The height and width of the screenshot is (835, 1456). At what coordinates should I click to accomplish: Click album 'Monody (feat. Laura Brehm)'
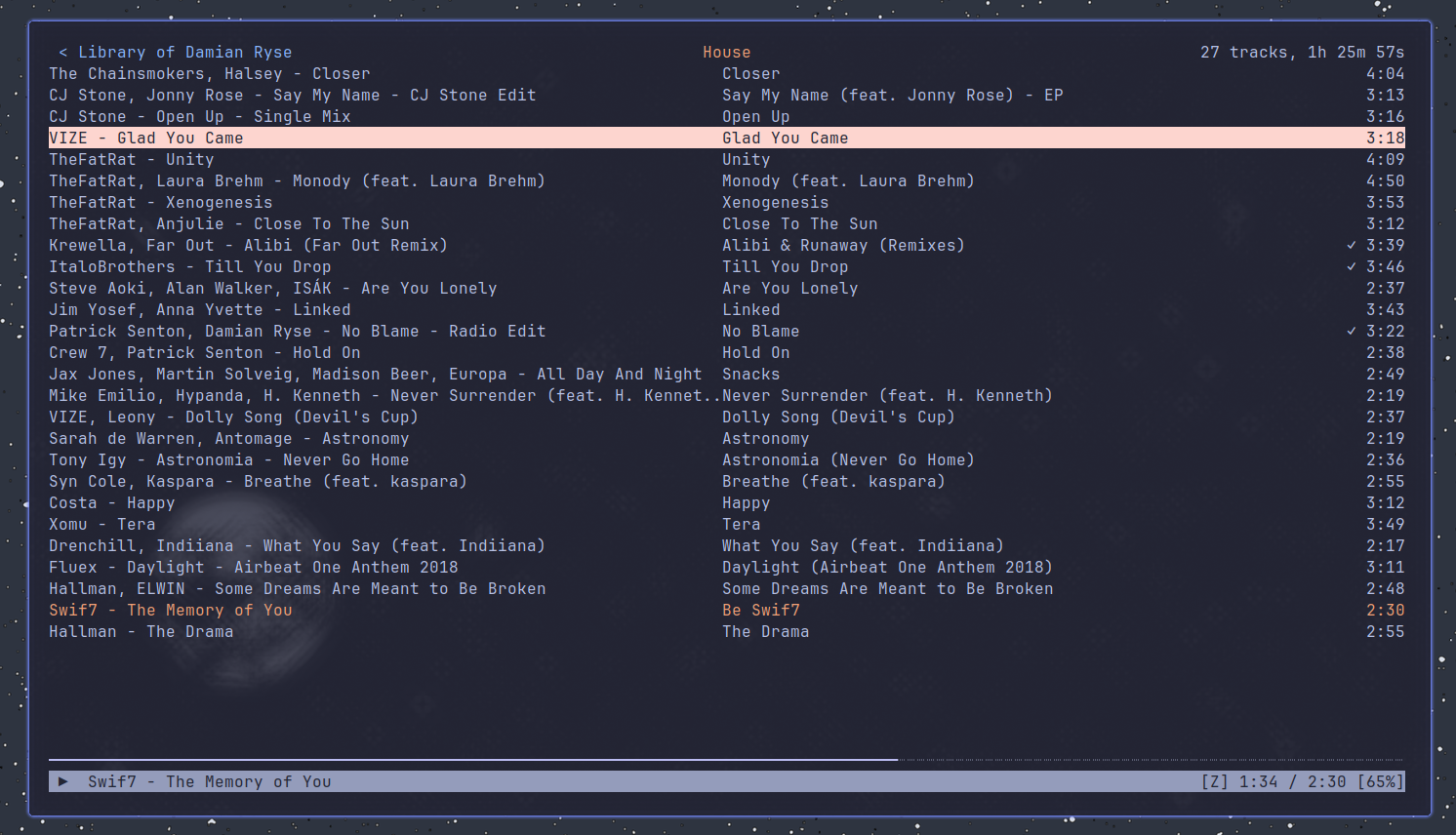(x=849, y=181)
